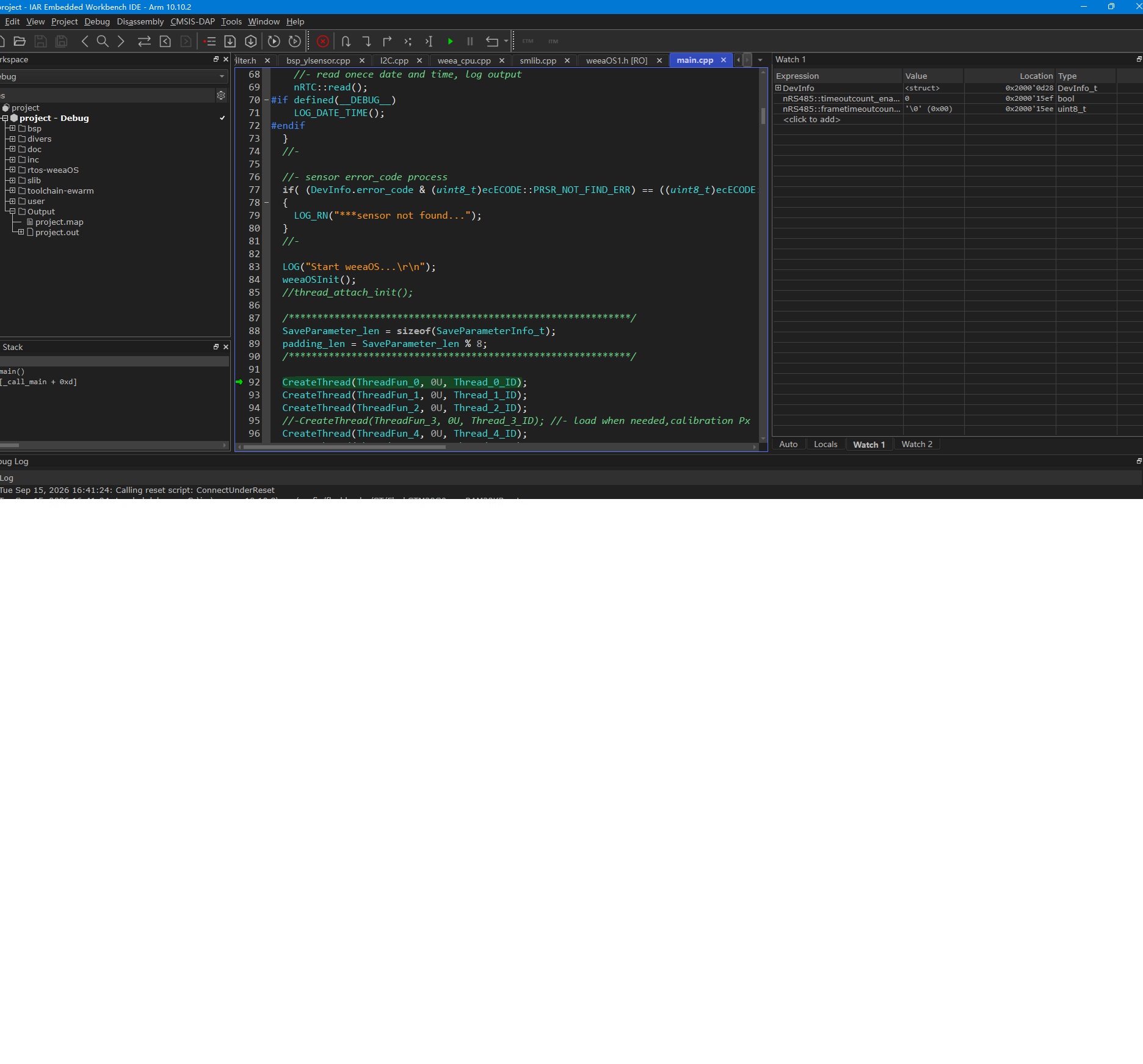Image resolution: width=1143 pixels, height=1064 pixels.
Task: Open workspace options gear icon
Action: pyautogui.click(x=221, y=95)
